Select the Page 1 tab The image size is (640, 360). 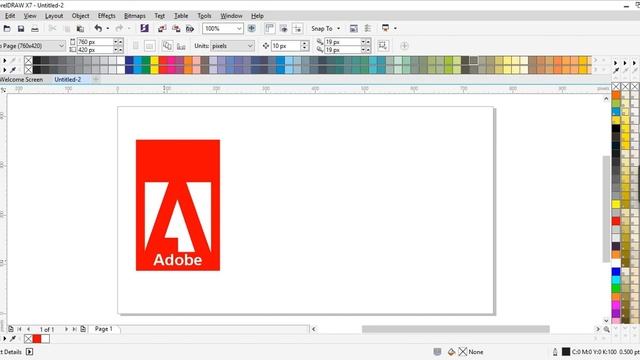click(104, 329)
